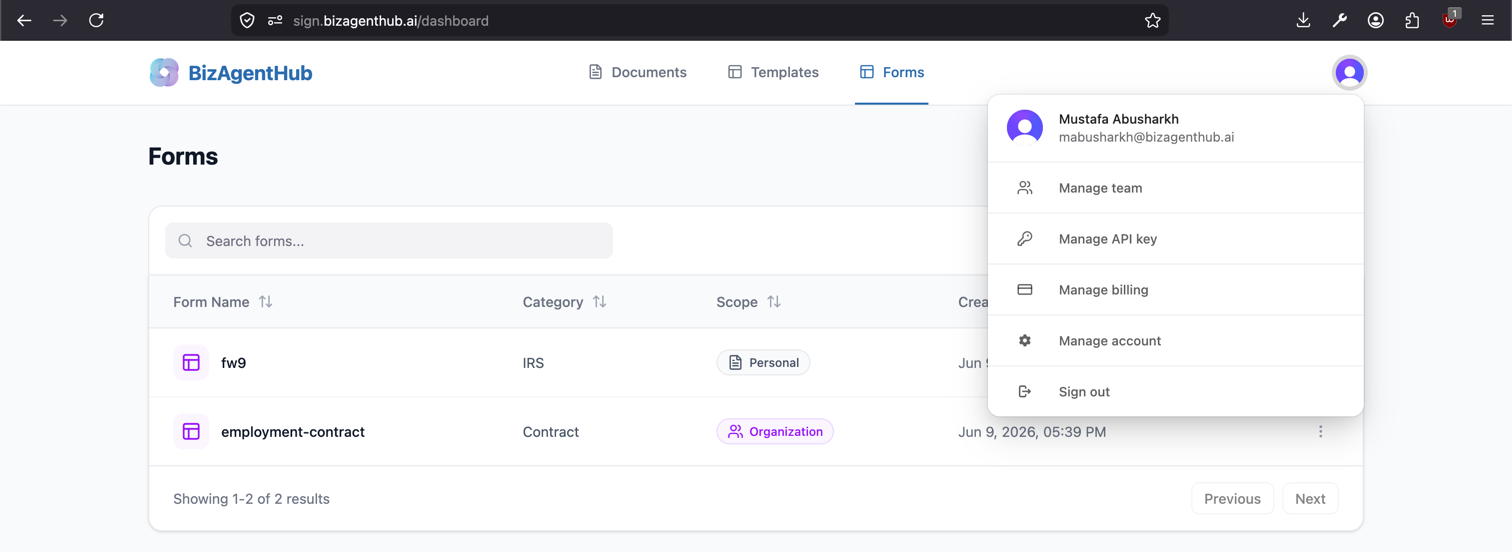Viewport: 1512px width, 552px height.
Task: Click the Manage team people icon
Action: 1025,188
